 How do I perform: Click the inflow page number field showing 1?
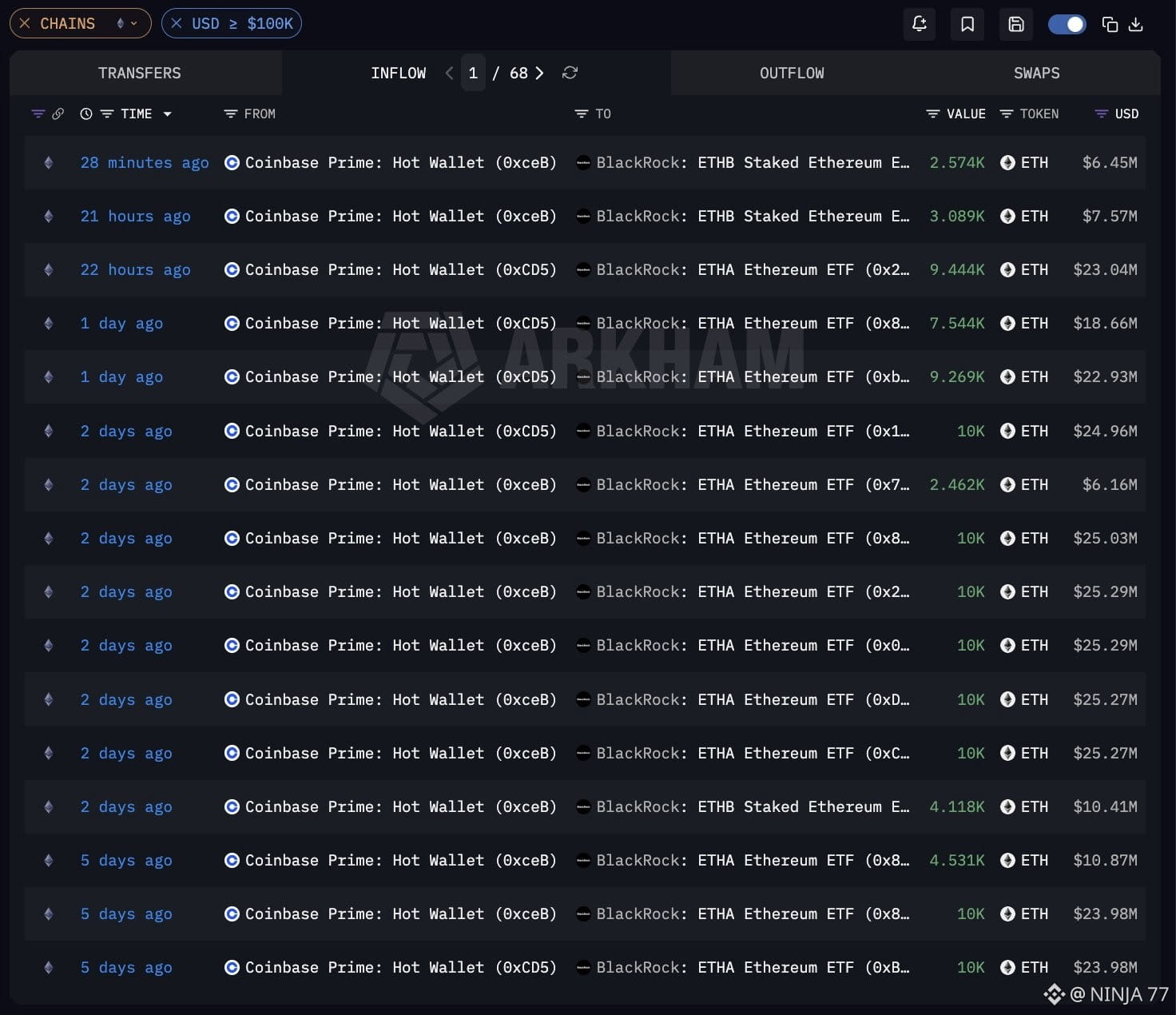coord(473,73)
